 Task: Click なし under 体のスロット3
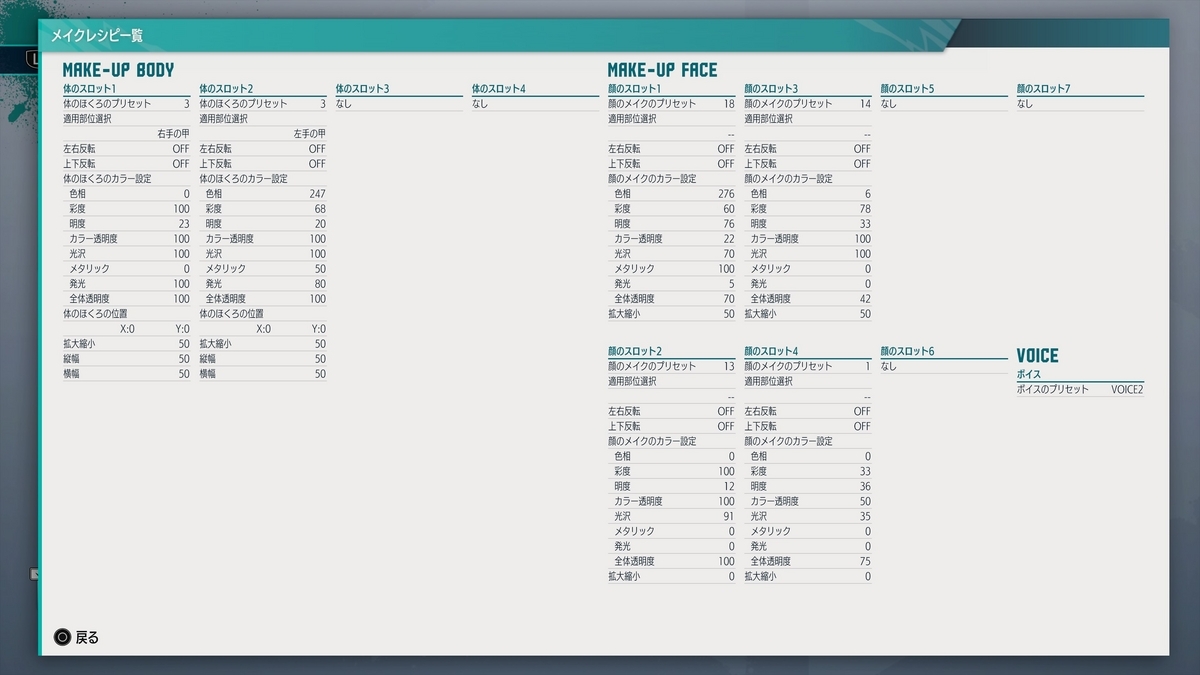click(x=344, y=104)
